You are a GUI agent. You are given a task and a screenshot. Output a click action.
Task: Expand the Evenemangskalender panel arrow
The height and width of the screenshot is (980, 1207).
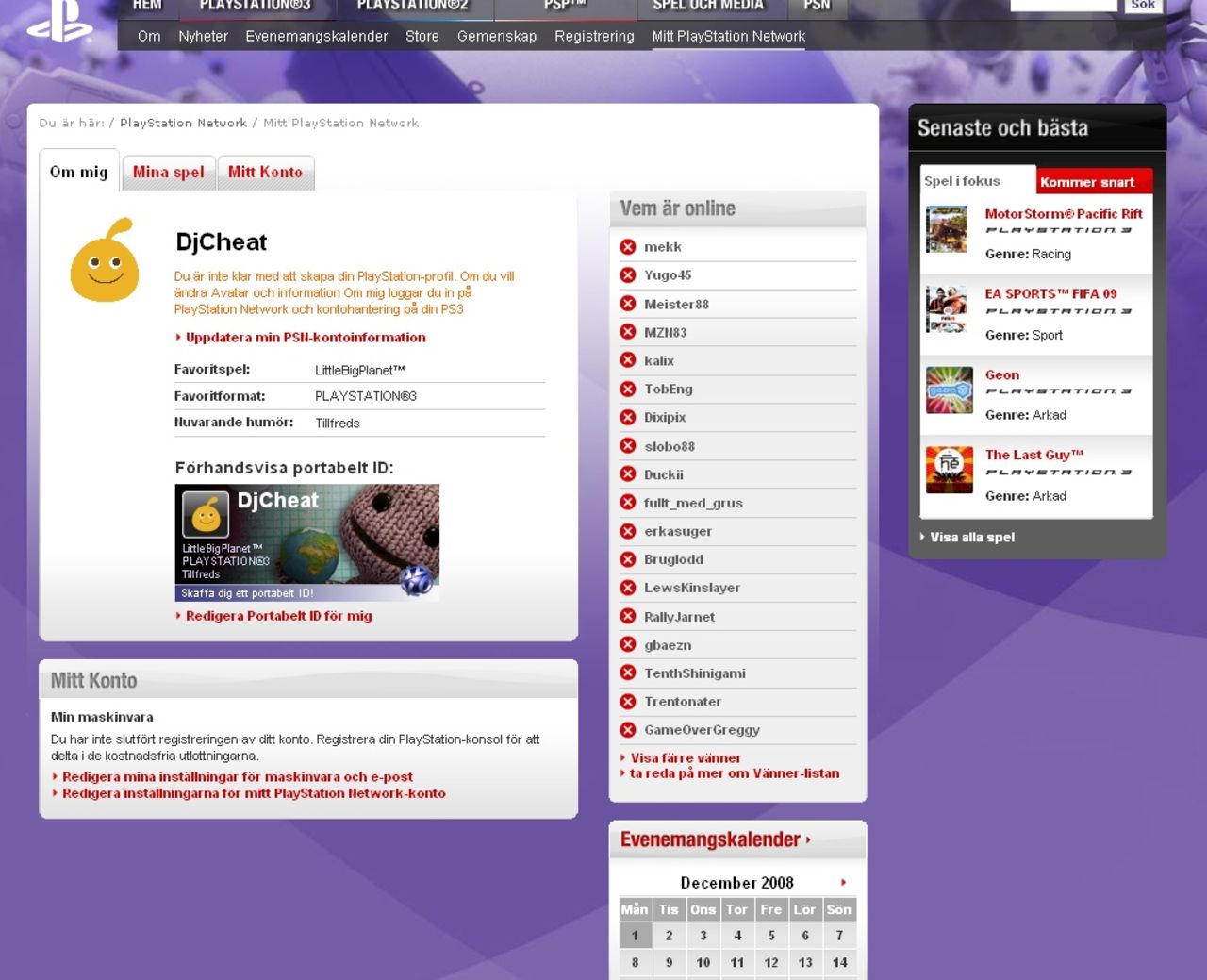[x=808, y=839]
